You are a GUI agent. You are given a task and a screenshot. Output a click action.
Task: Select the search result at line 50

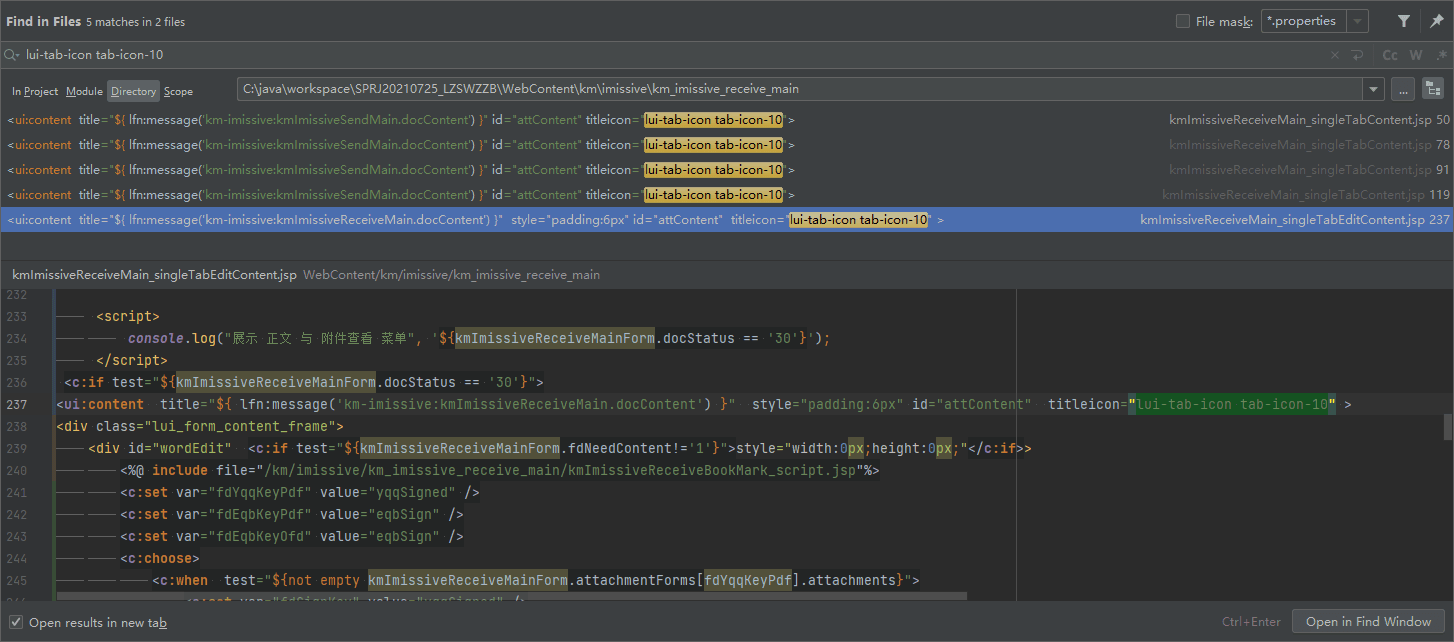pyautogui.click(x=727, y=120)
